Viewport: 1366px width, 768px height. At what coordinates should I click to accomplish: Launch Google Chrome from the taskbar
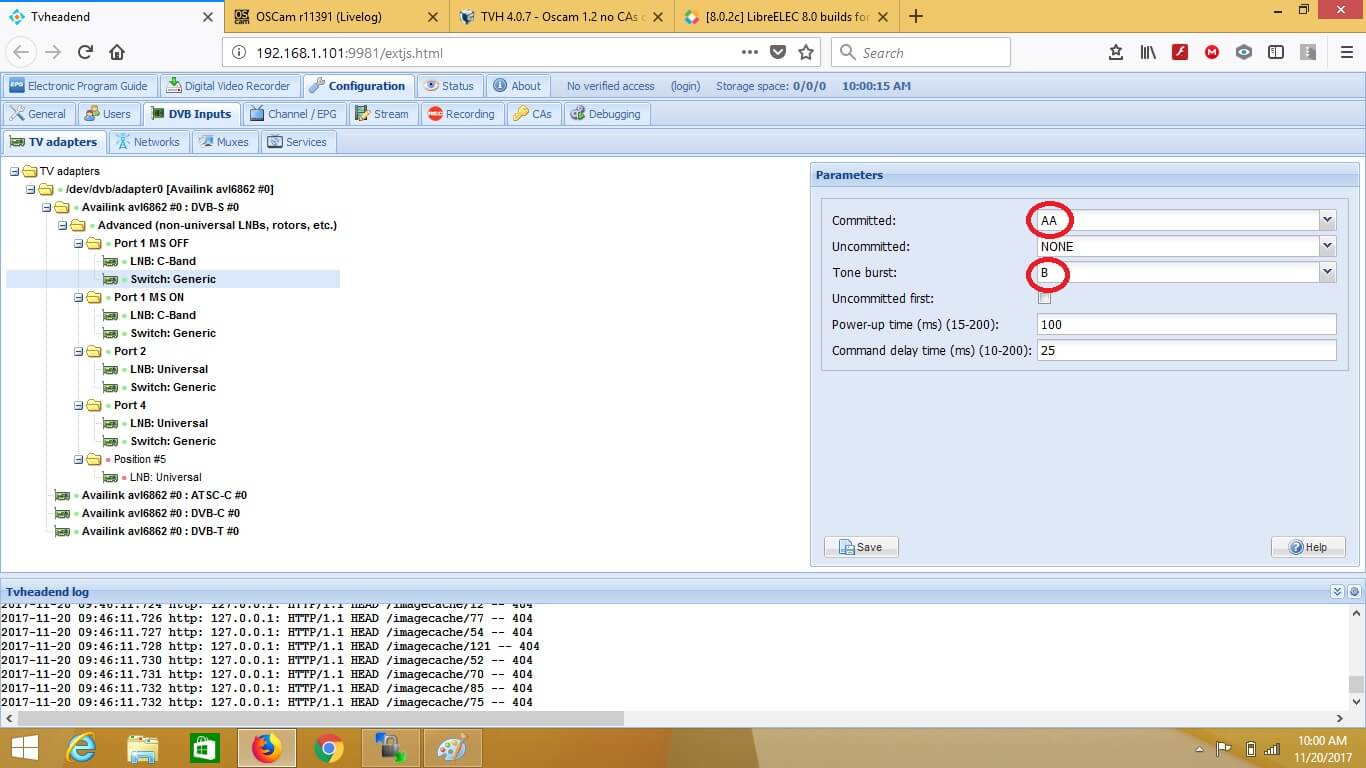coord(328,748)
